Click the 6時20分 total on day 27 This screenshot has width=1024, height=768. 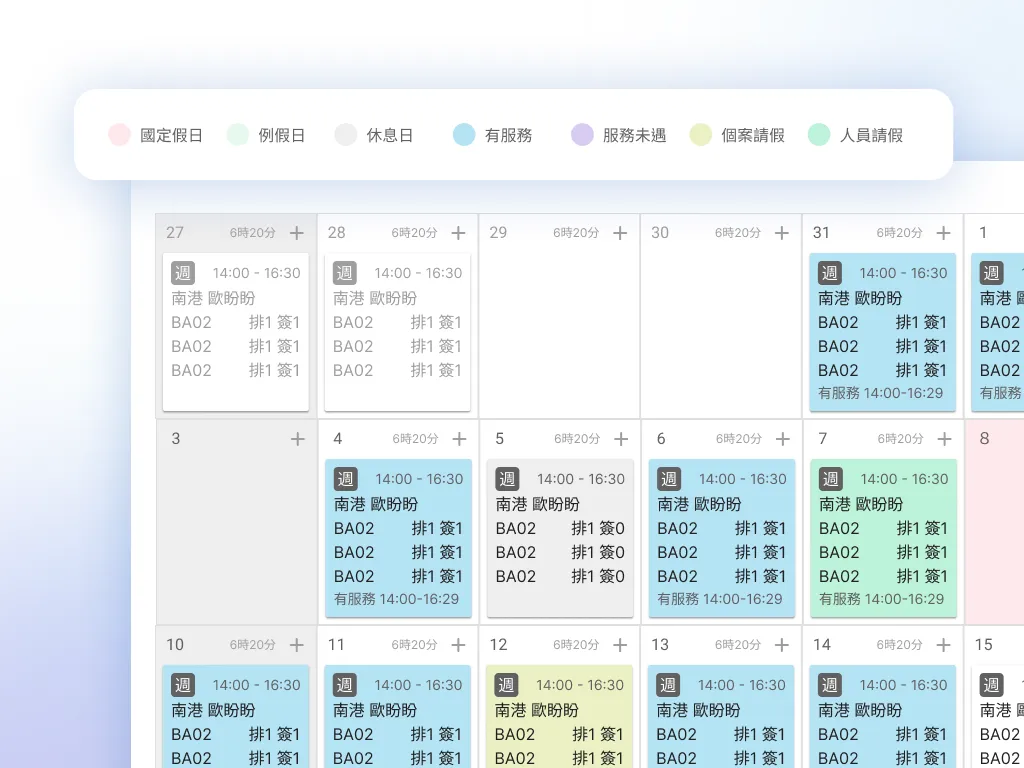pos(253,233)
